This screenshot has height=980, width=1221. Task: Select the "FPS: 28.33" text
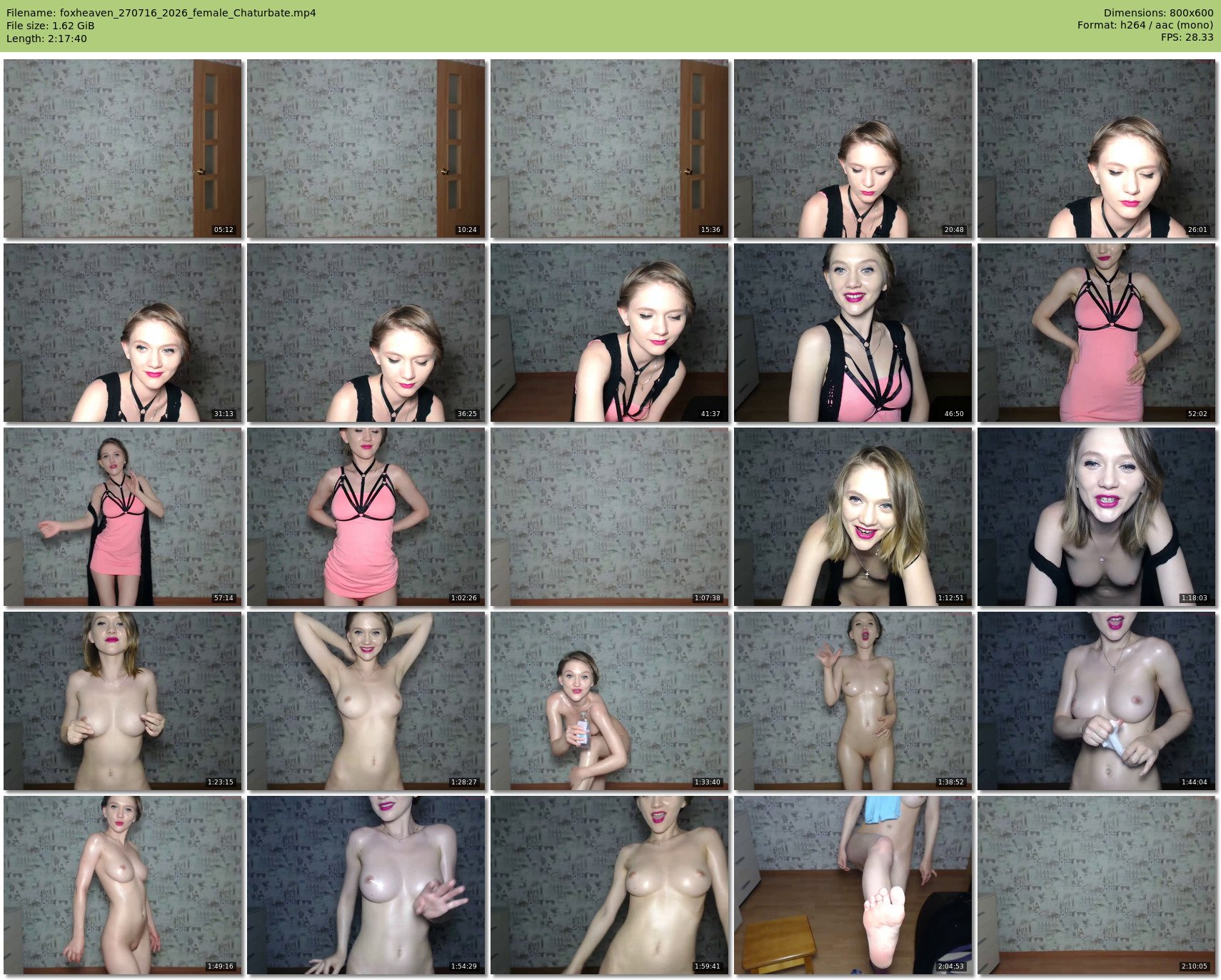(1187, 39)
